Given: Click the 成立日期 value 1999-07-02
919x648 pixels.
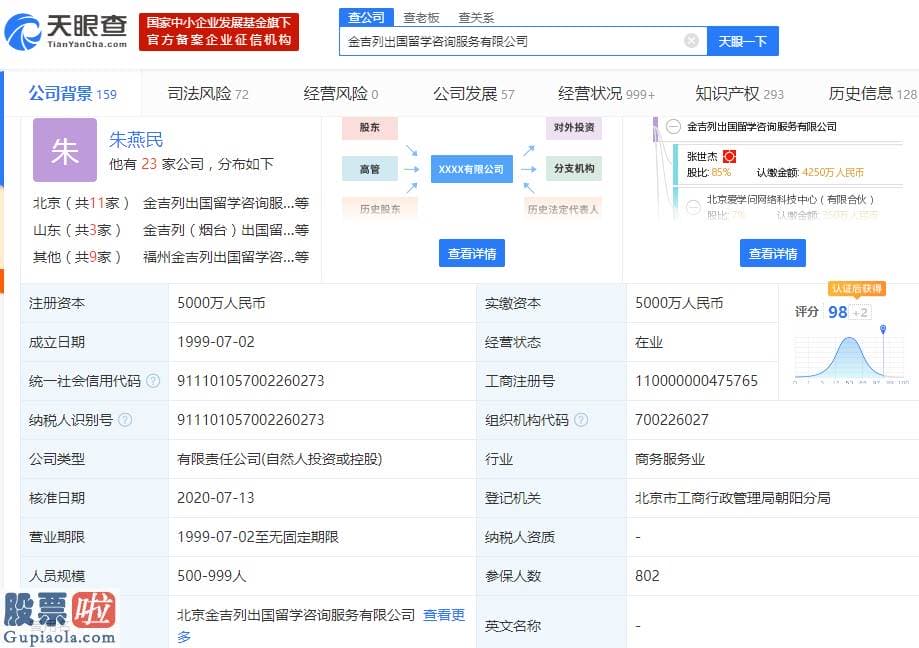Looking at the screenshot, I should click(x=216, y=342).
